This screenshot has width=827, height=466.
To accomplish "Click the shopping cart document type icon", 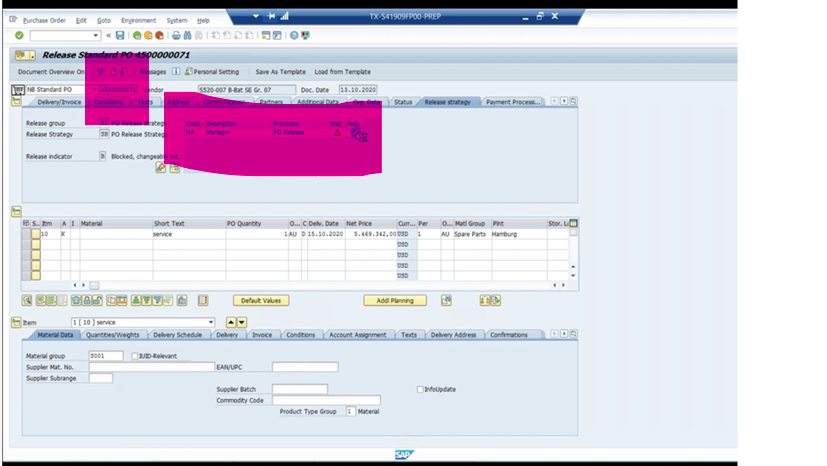I will pos(18,90).
